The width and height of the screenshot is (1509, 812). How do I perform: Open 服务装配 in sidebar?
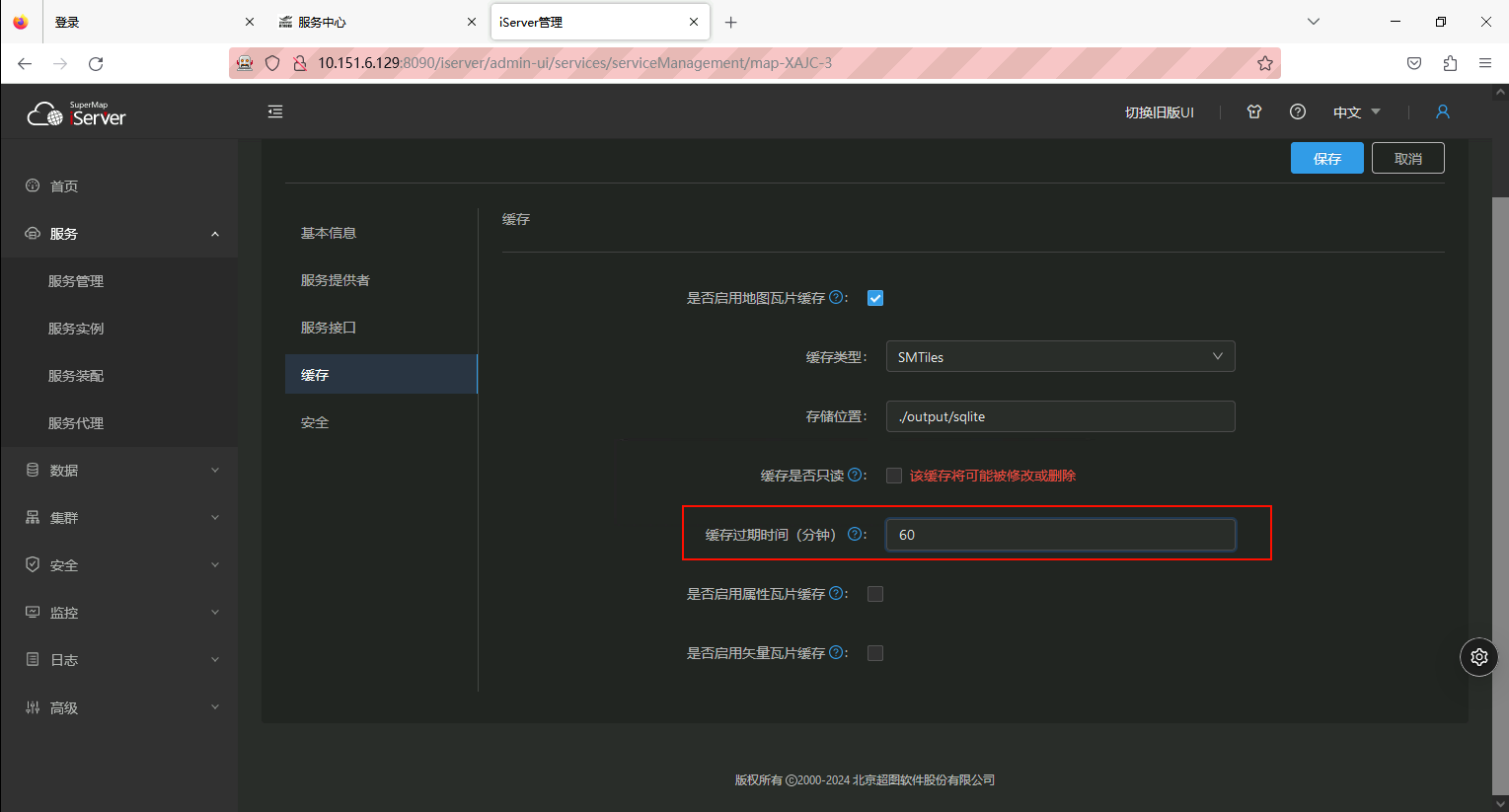point(76,376)
